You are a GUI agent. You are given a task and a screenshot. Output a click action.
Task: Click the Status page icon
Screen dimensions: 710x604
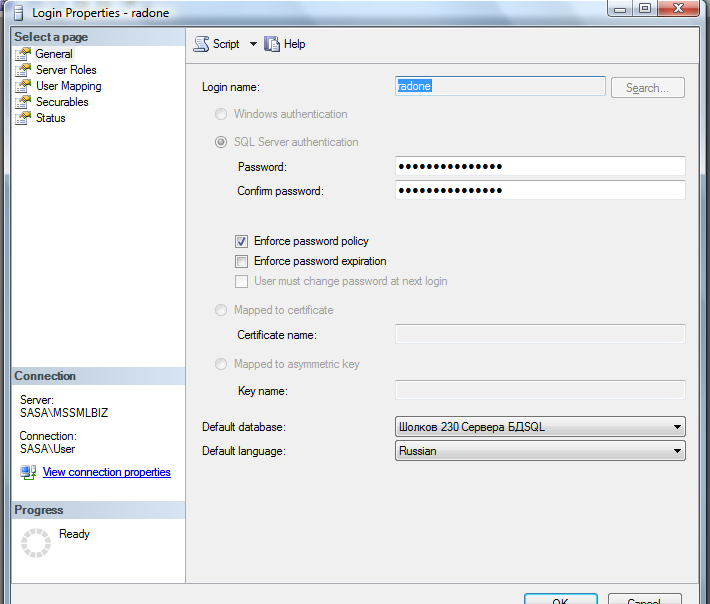pos(23,118)
